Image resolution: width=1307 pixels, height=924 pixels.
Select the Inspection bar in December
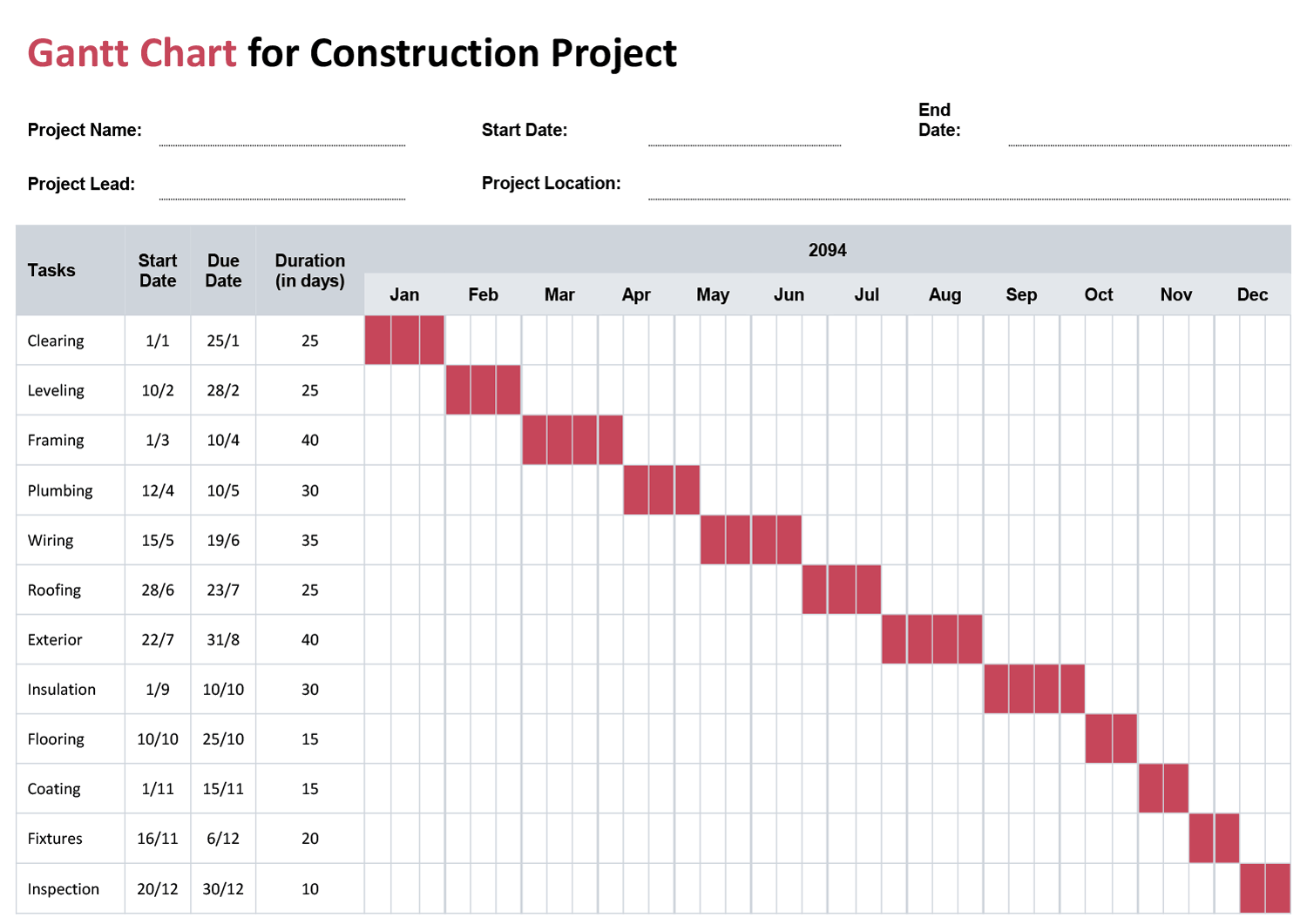tap(1265, 888)
